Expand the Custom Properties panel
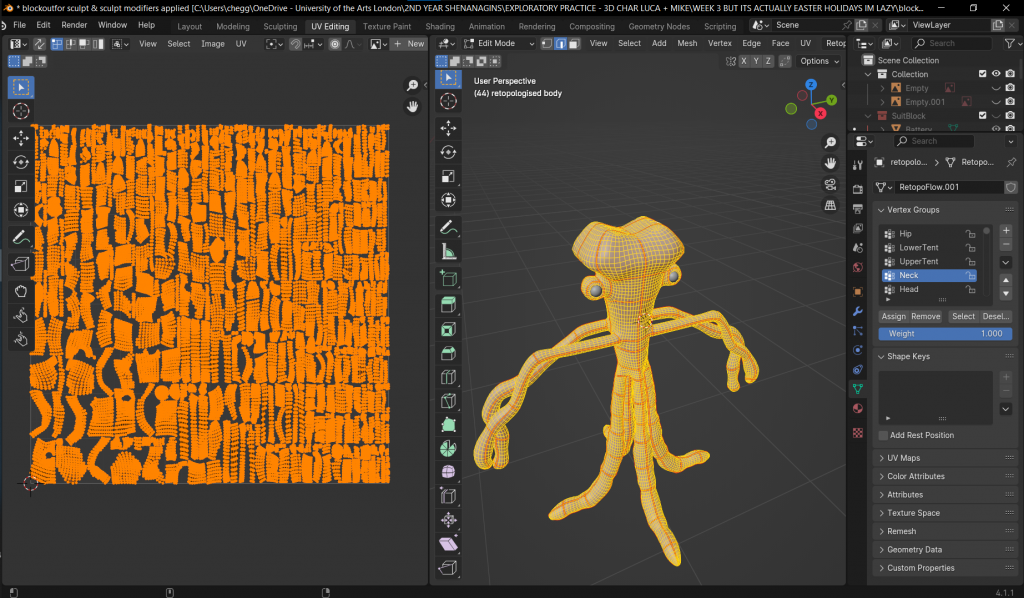The image size is (1024, 598). [x=881, y=568]
